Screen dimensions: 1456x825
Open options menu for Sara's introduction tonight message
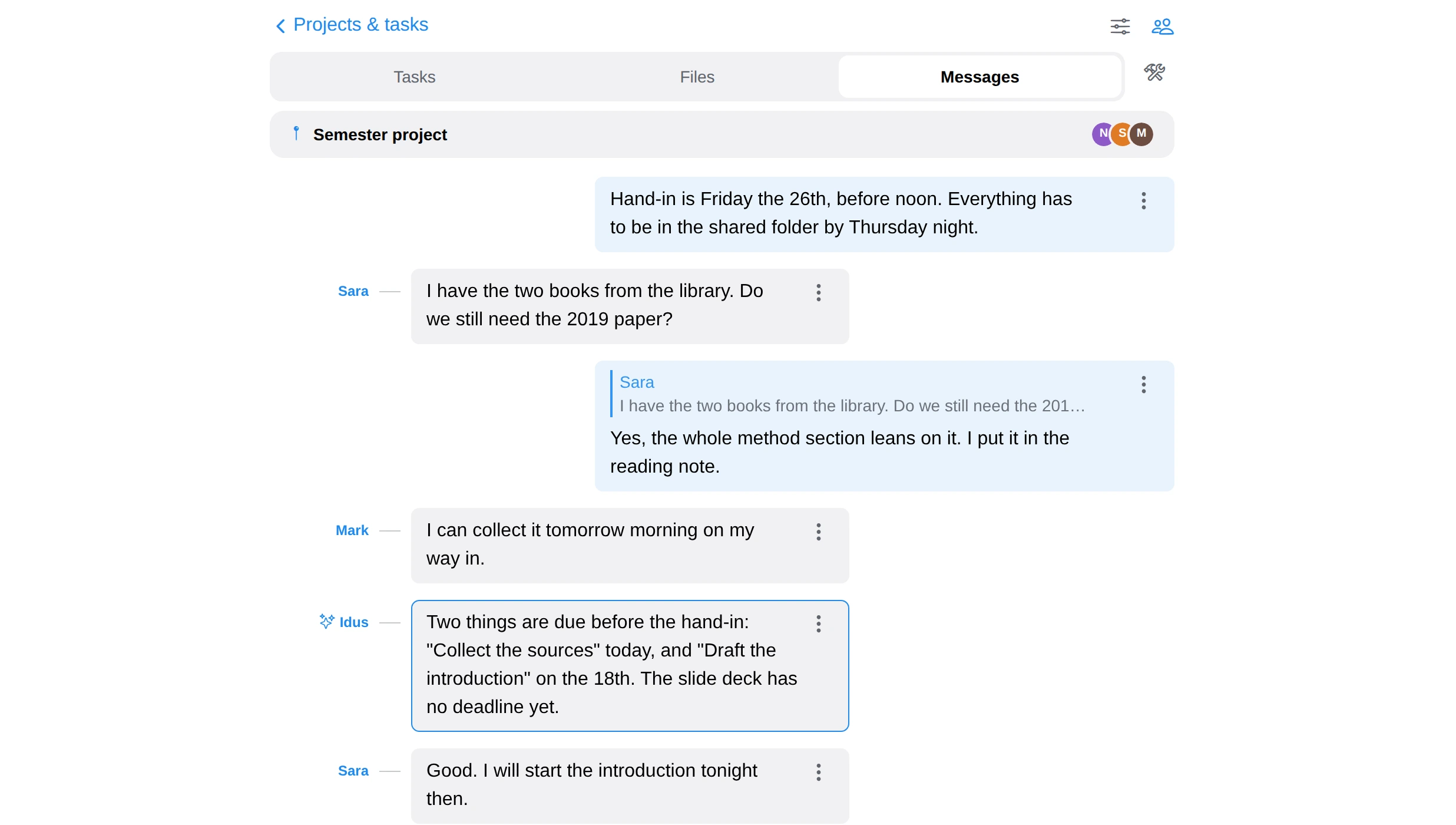coord(818,773)
